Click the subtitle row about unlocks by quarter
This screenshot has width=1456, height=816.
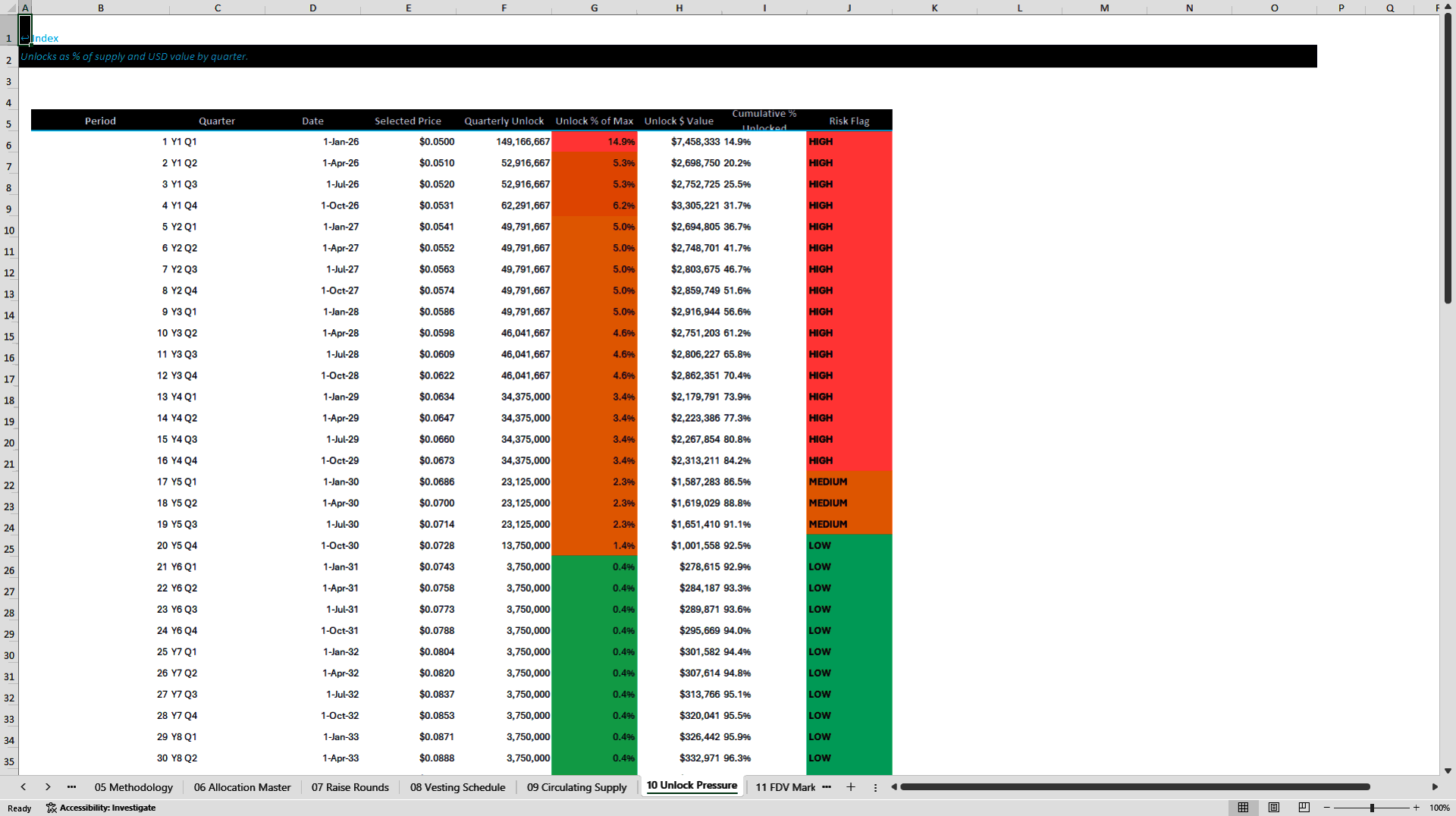pyautogui.click(x=668, y=56)
